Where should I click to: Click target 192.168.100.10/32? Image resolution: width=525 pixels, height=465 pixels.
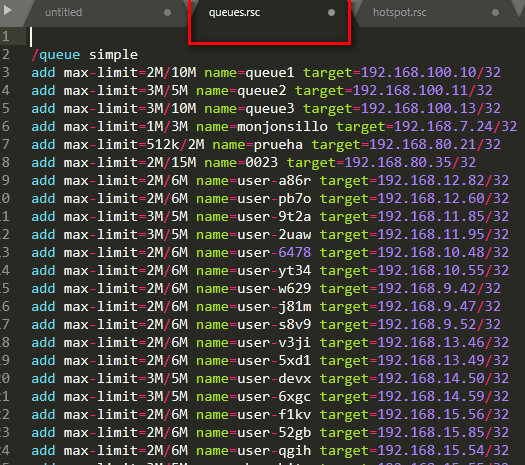[x=431, y=73]
